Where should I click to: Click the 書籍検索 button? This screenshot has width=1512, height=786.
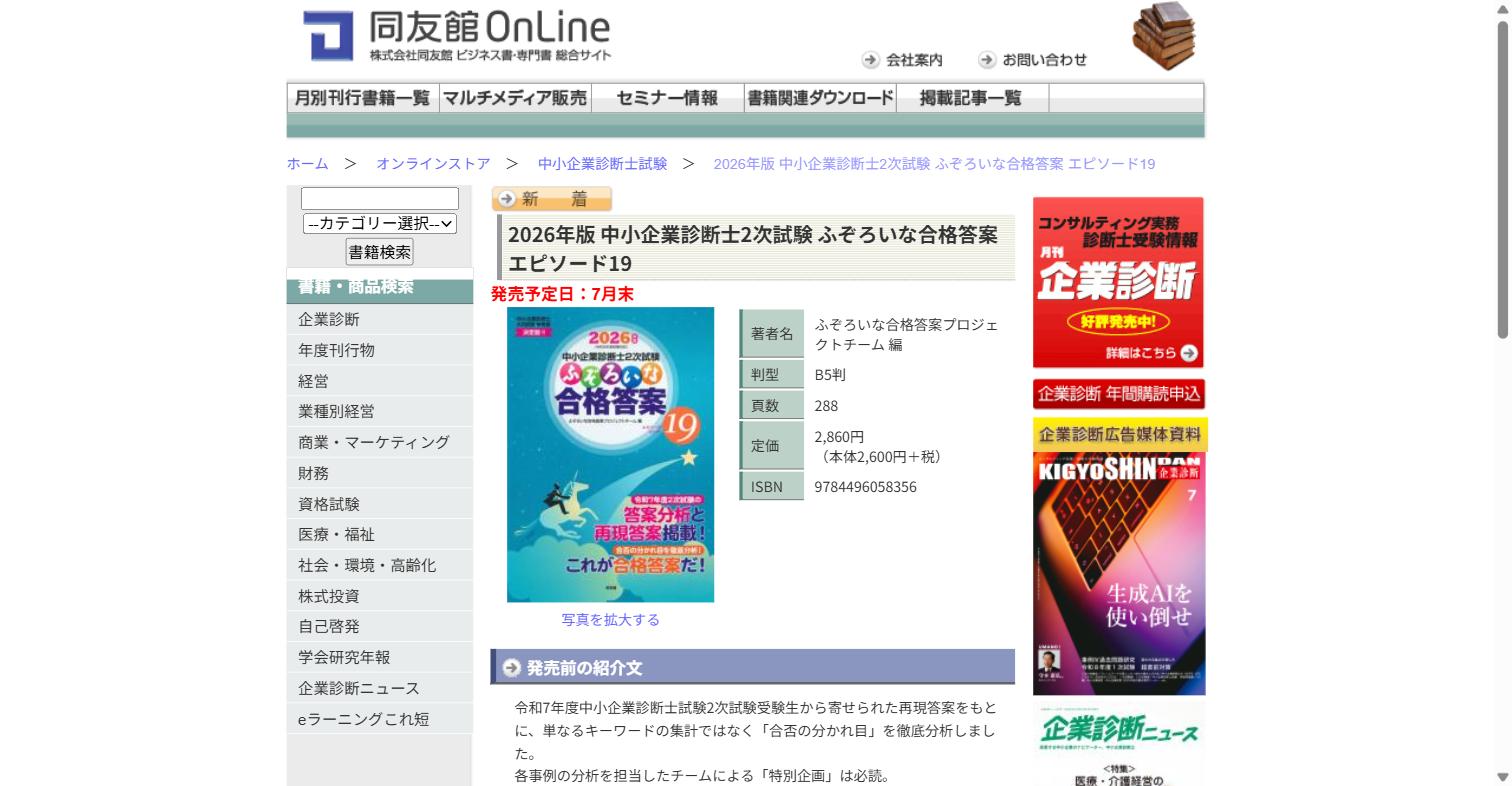pyautogui.click(x=380, y=252)
